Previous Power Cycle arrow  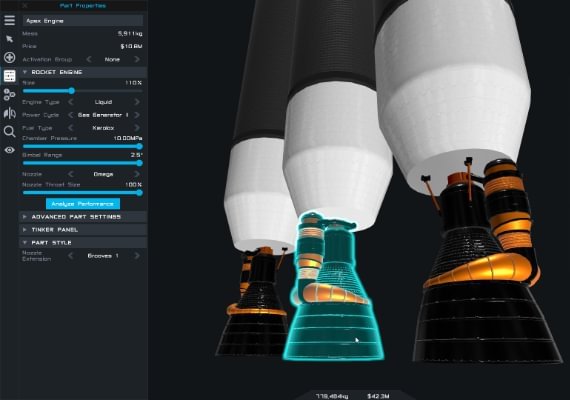click(x=71, y=115)
